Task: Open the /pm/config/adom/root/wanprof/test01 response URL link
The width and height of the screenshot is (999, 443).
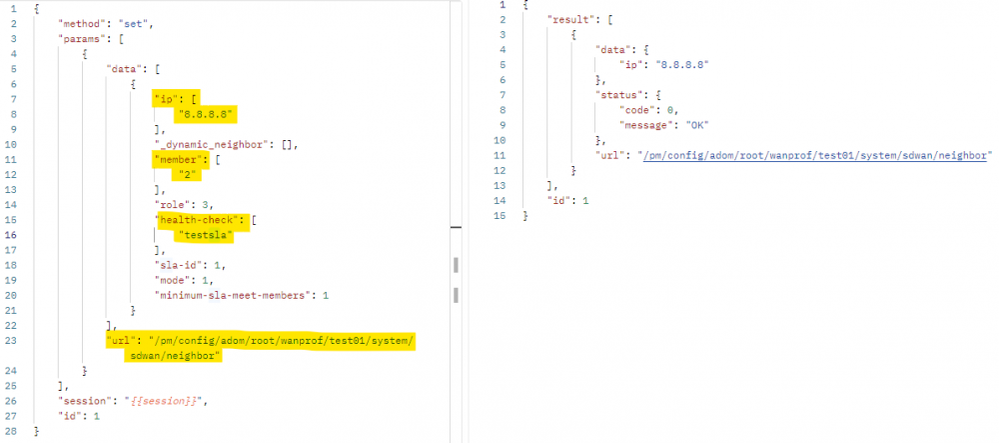Action: (x=817, y=155)
